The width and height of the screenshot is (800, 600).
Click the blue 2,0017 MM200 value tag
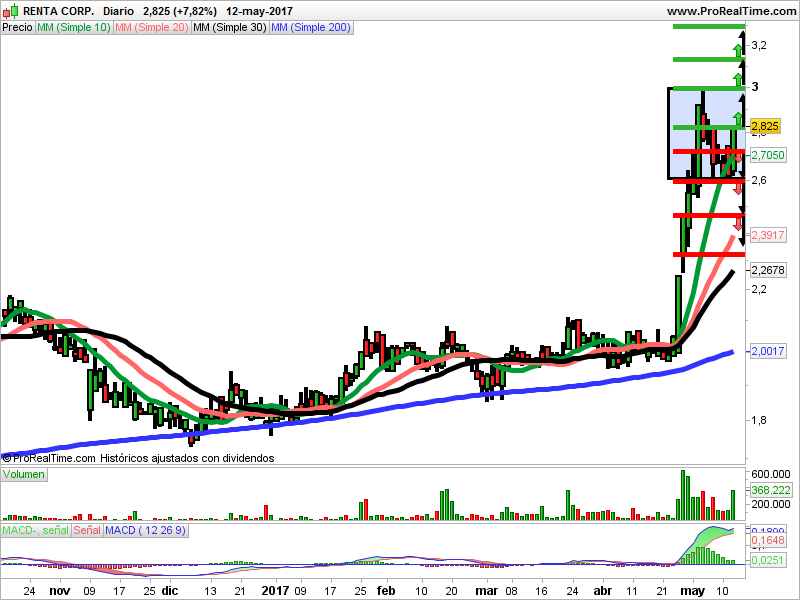[768, 351]
